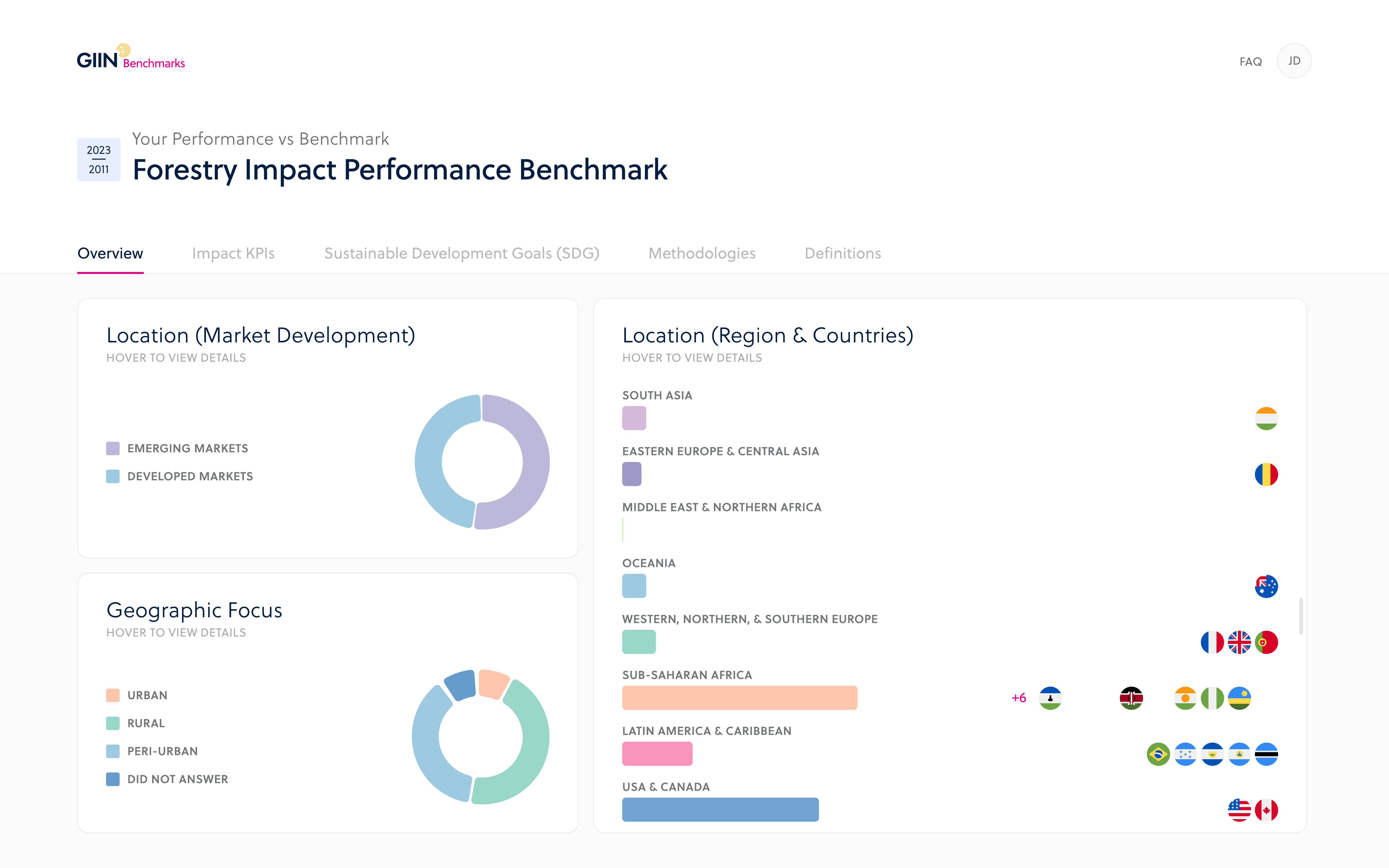Image resolution: width=1389 pixels, height=868 pixels.
Task: Click the Brazil flag icon
Action: (x=1158, y=754)
